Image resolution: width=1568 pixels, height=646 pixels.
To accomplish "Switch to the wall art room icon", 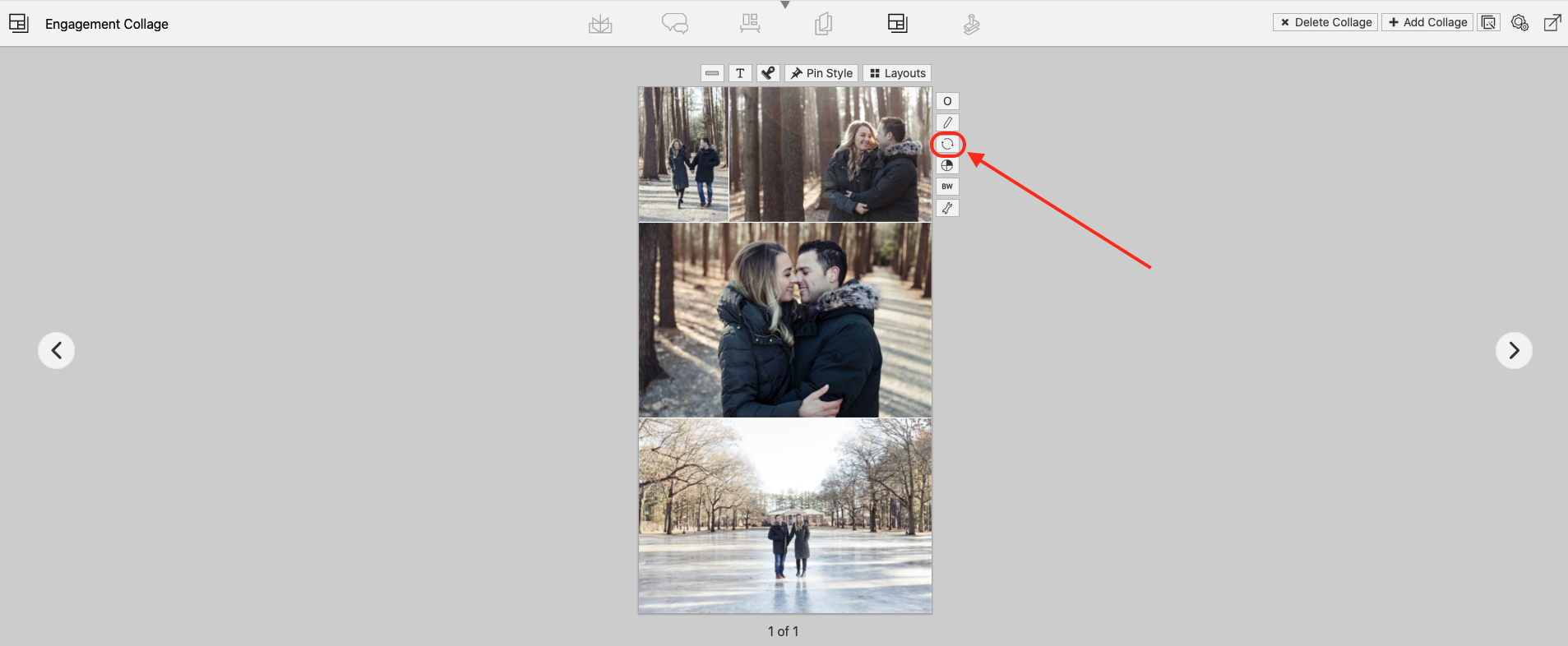I will pyautogui.click(x=749, y=24).
